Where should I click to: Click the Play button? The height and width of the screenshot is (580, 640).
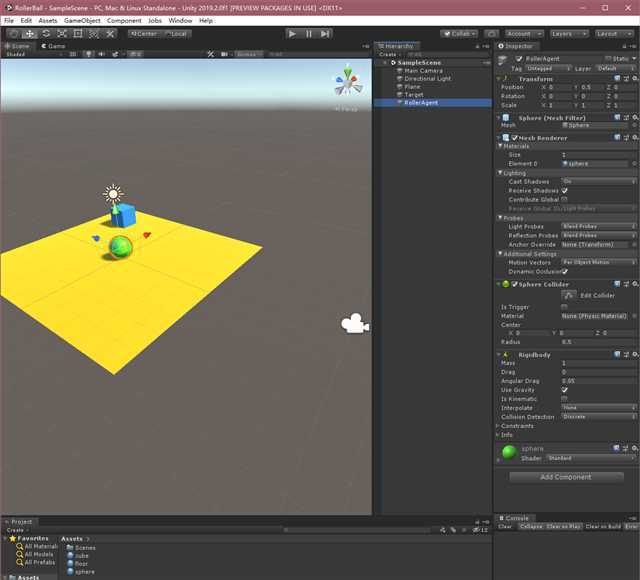pos(292,34)
